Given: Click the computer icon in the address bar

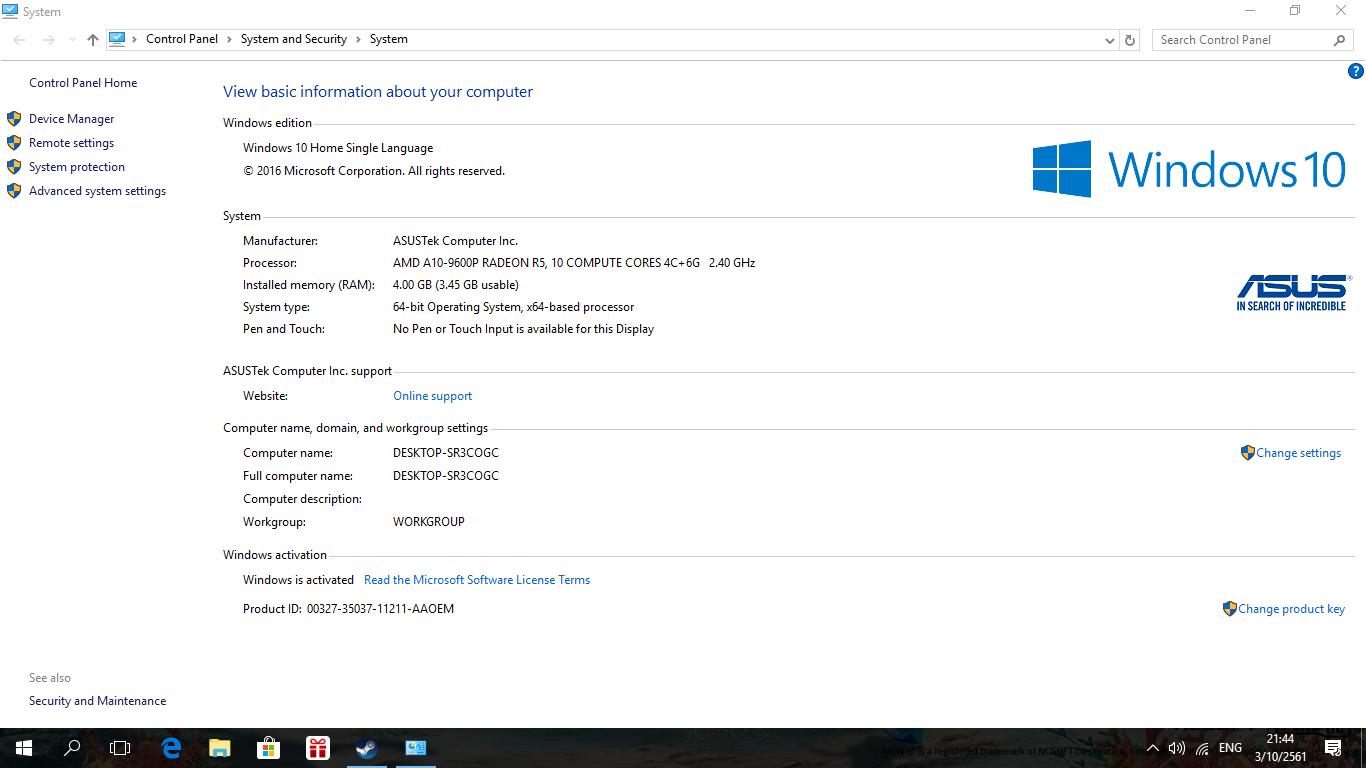Looking at the screenshot, I should [x=117, y=39].
